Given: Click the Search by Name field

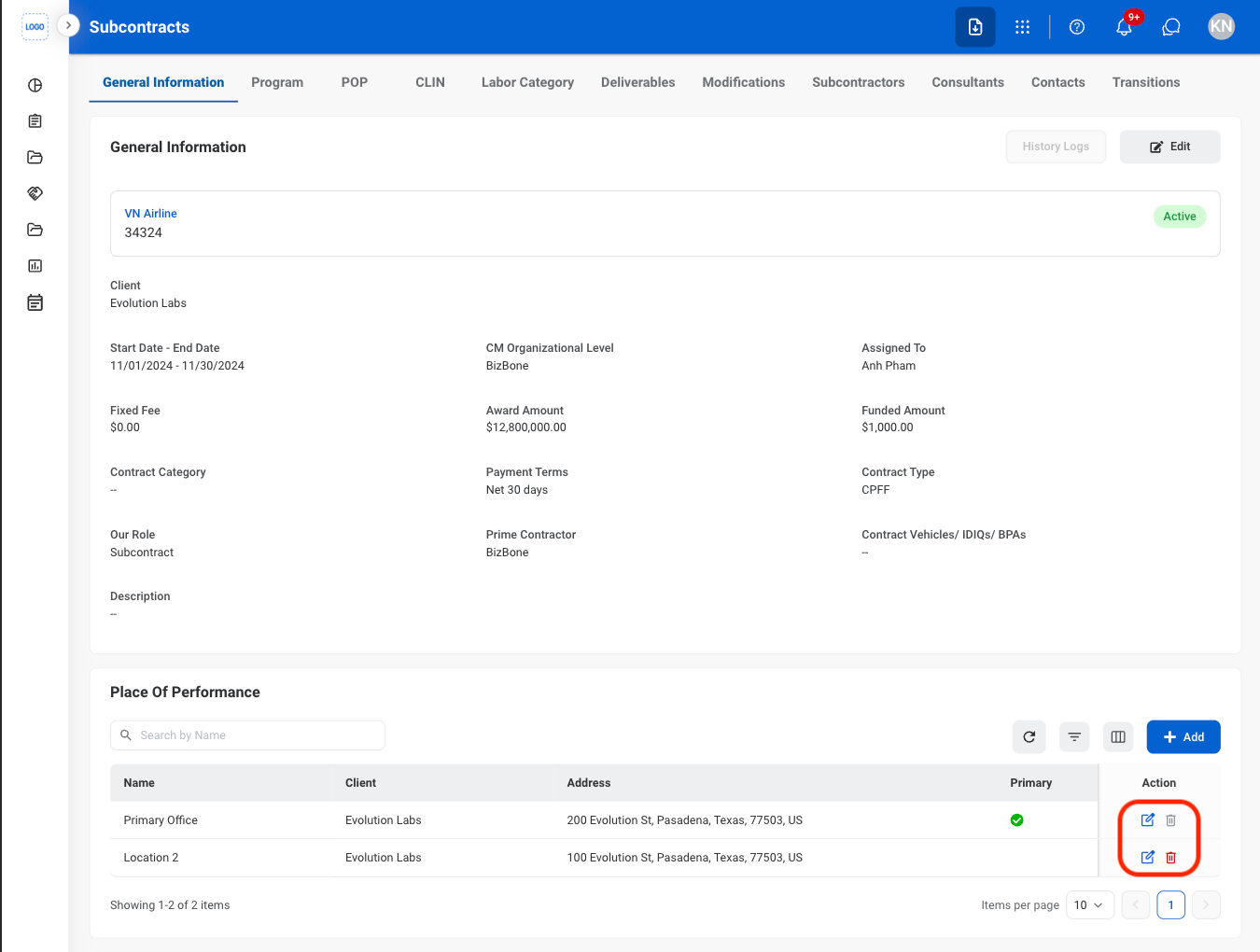Looking at the screenshot, I should [x=247, y=735].
